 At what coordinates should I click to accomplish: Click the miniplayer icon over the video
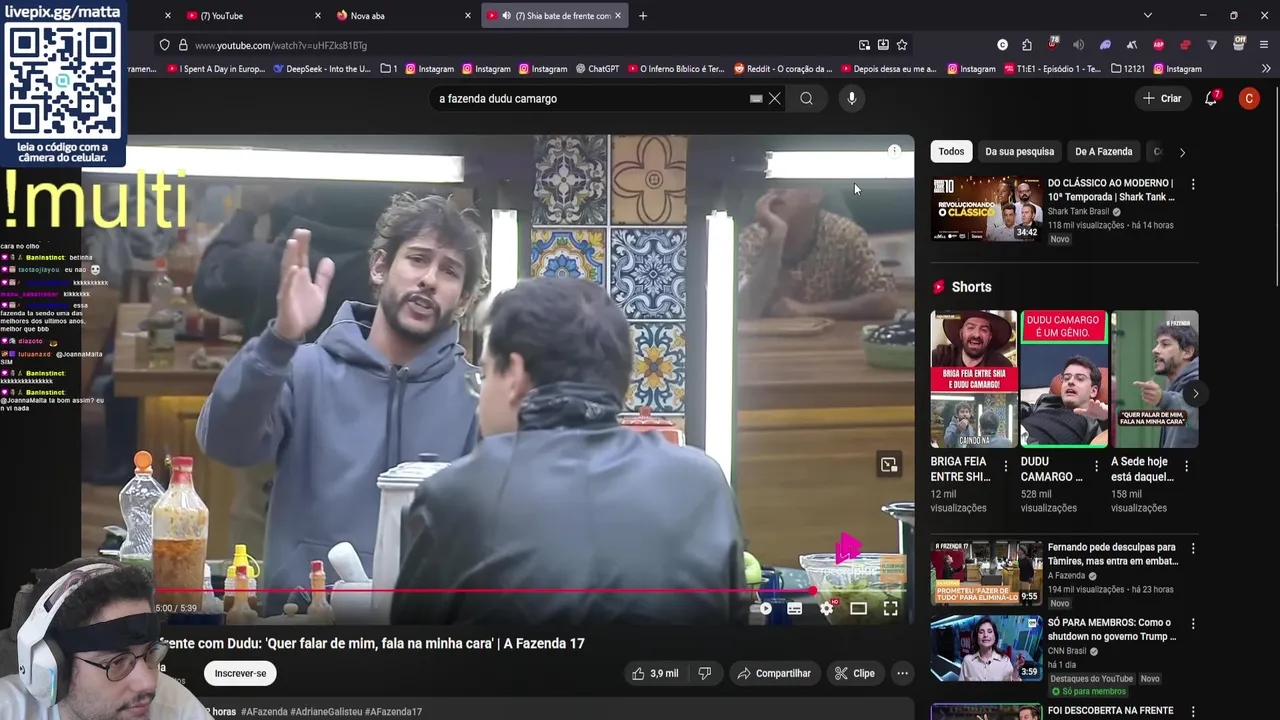click(889, 465)
